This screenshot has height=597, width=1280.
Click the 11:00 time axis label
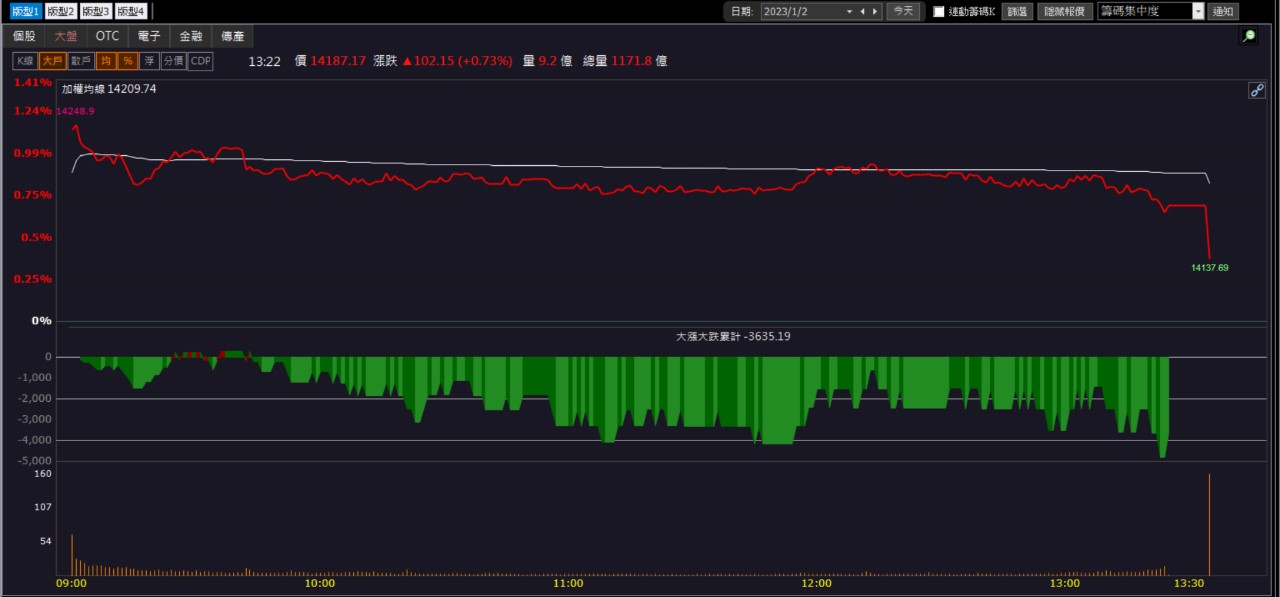pyautogui.click(x=568, y=583)
